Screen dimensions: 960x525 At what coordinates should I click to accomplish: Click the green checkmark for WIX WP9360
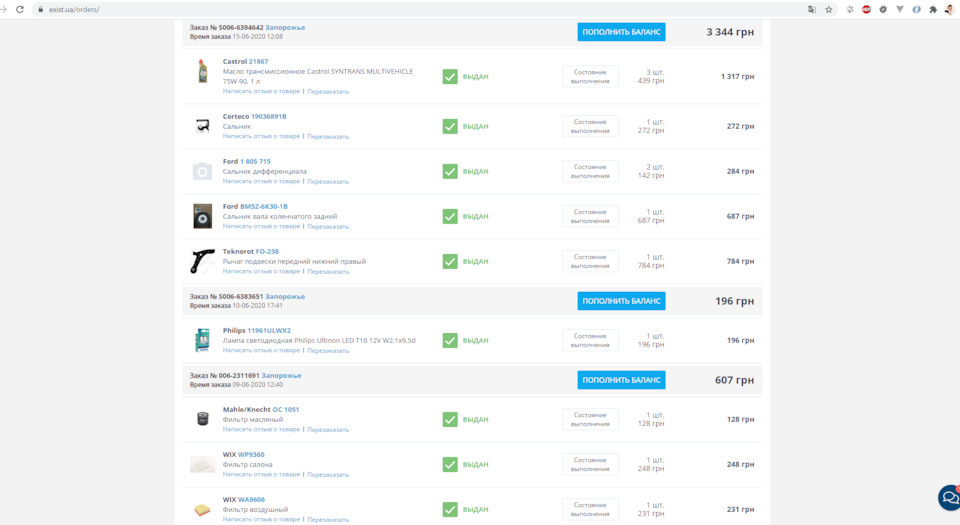click(x=450, y=464)
